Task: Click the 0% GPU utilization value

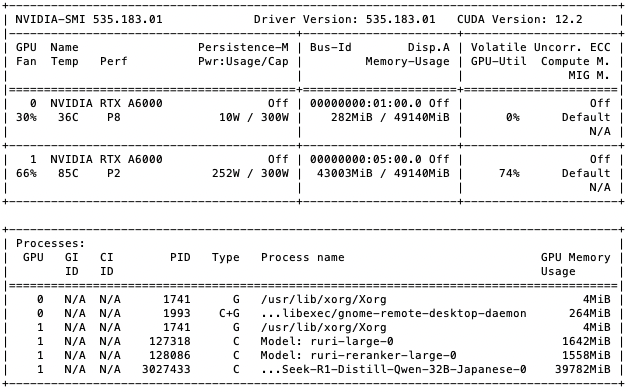Action: pyautogui.click(x=513, y=117)
